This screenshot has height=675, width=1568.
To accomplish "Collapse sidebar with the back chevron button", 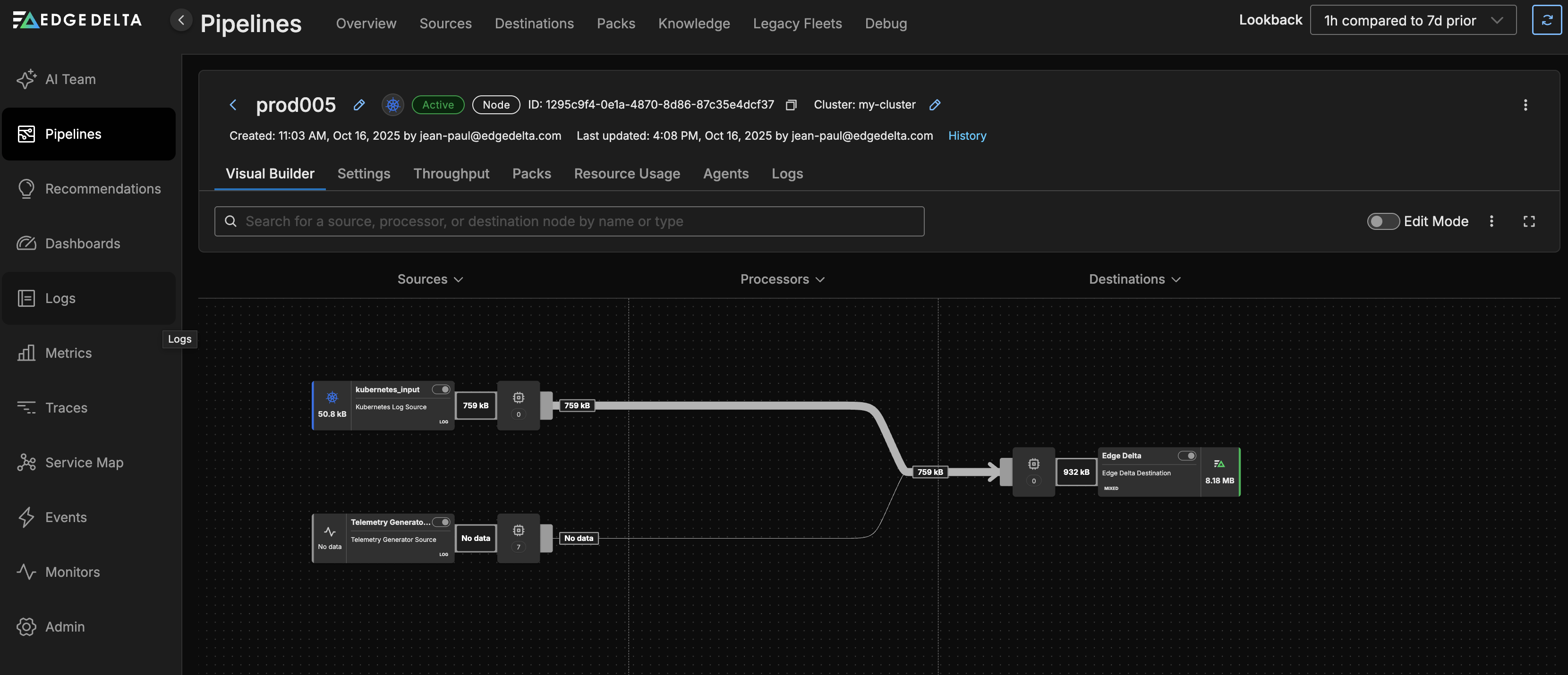I will [x=181, y=21].
